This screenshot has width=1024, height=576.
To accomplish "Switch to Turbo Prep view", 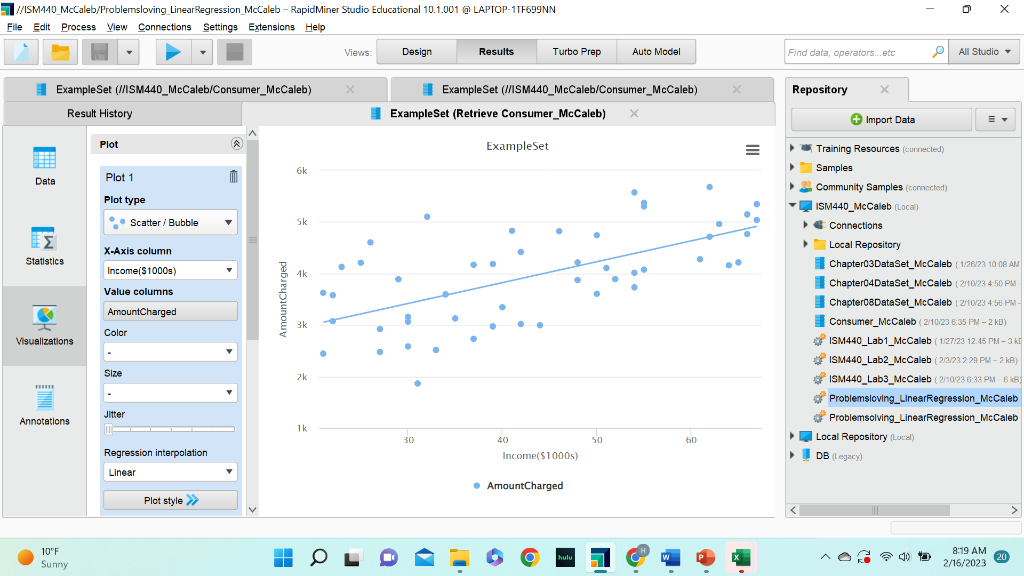I will point(577,52).
